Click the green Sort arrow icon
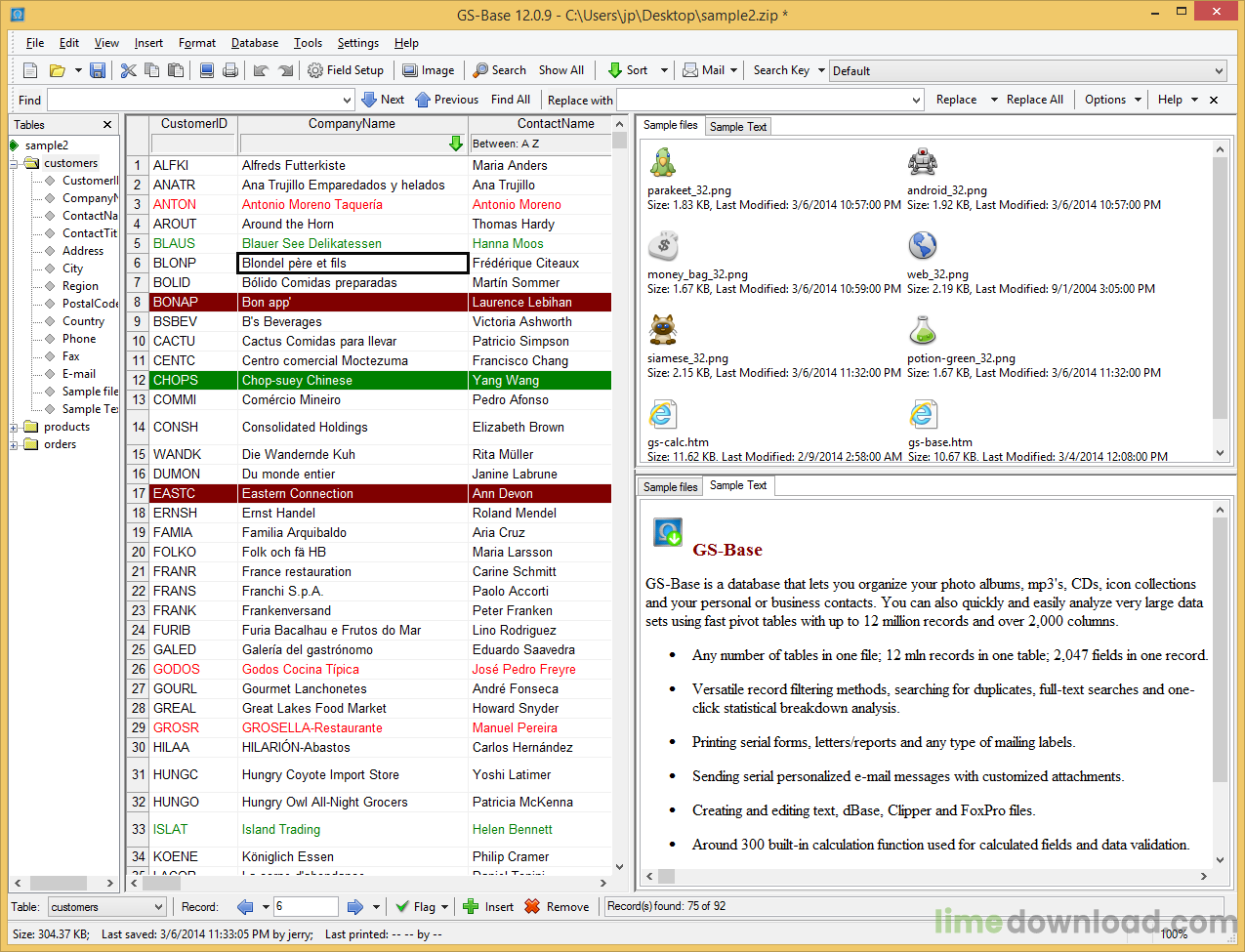 pos(614,70)
